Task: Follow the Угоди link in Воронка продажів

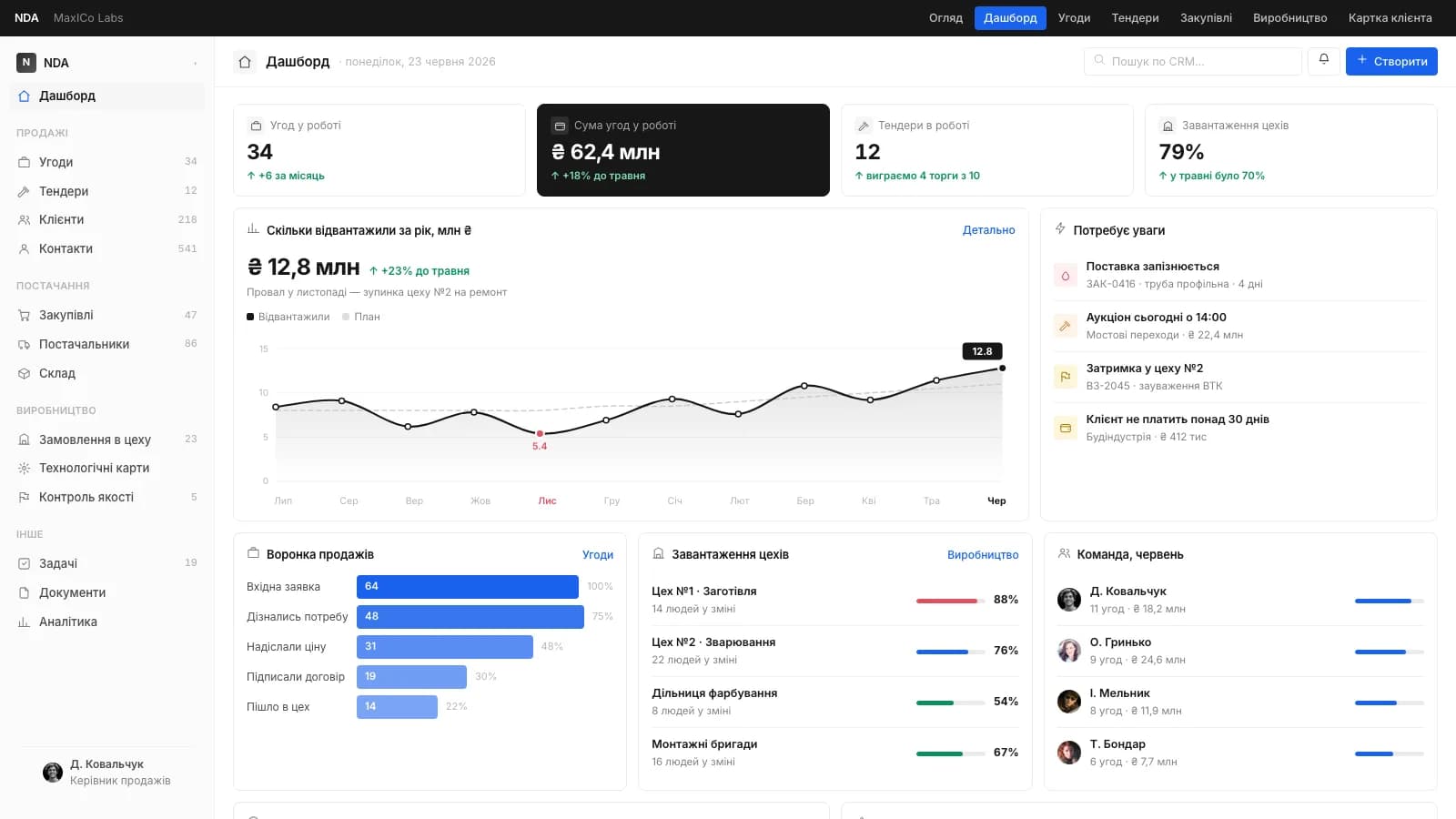Action: pos(598,554)
